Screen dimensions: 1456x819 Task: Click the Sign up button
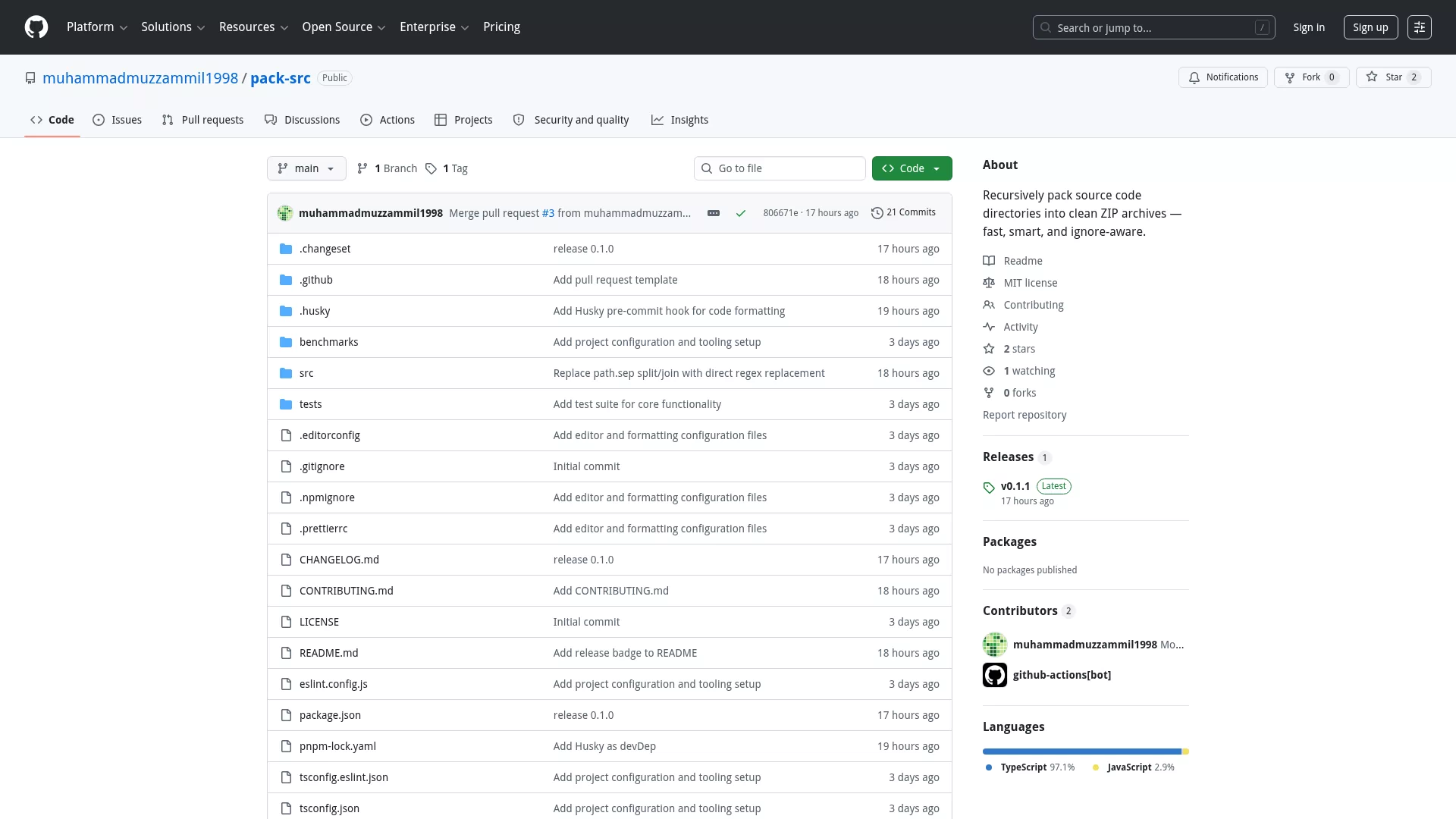click(x=1370, y=27)
